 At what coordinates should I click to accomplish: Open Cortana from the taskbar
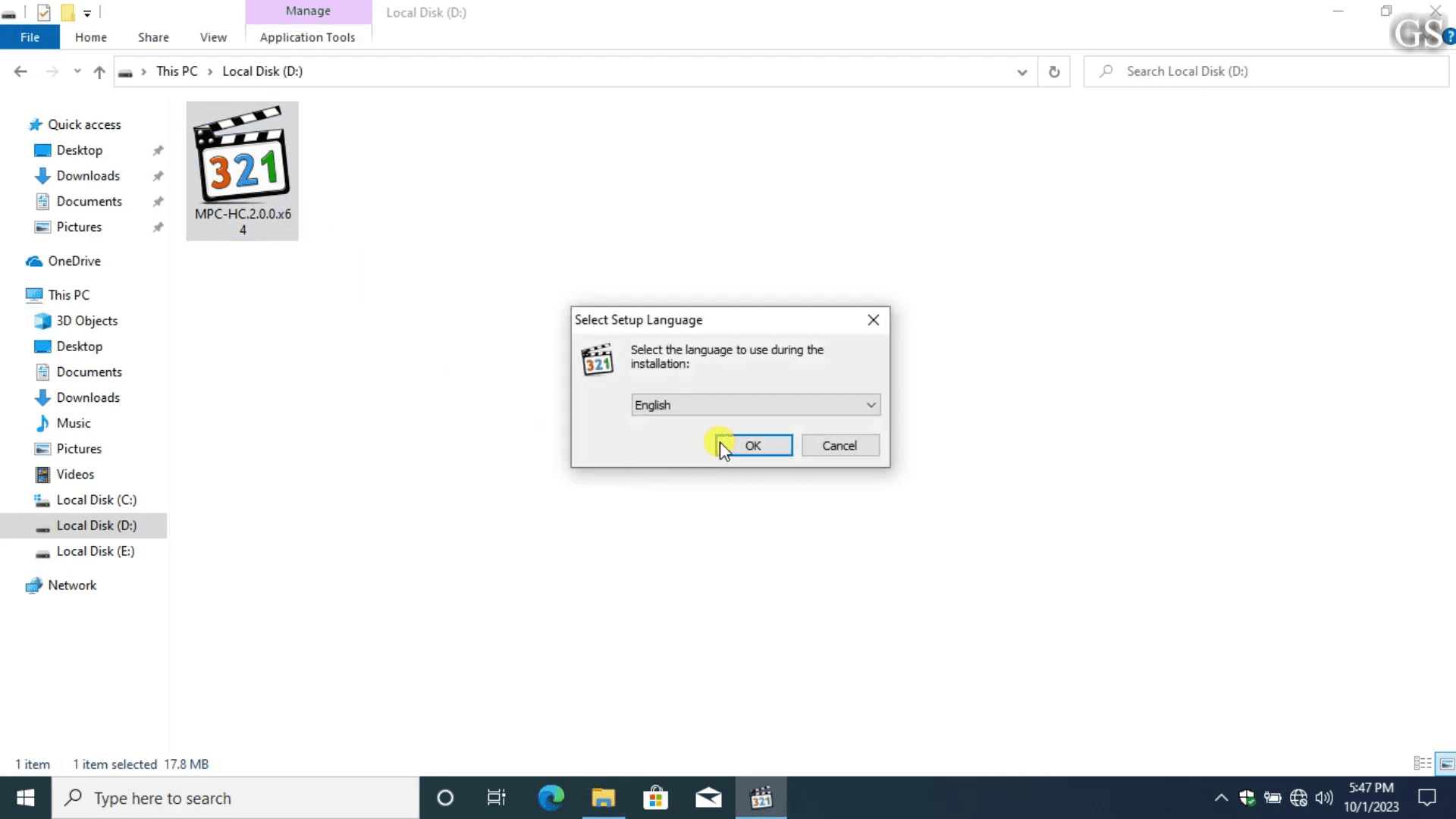pyautogui.click(x=445, y=798)
